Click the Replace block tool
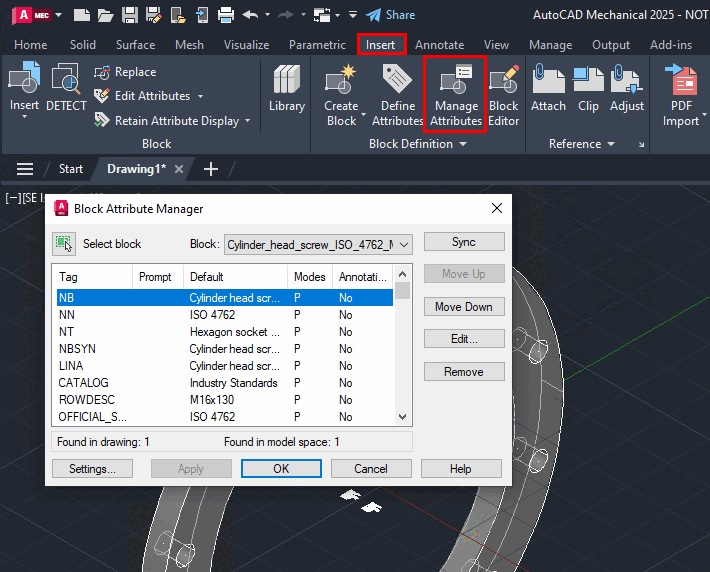Screen dimensions: 710x572 click(125, 72)
